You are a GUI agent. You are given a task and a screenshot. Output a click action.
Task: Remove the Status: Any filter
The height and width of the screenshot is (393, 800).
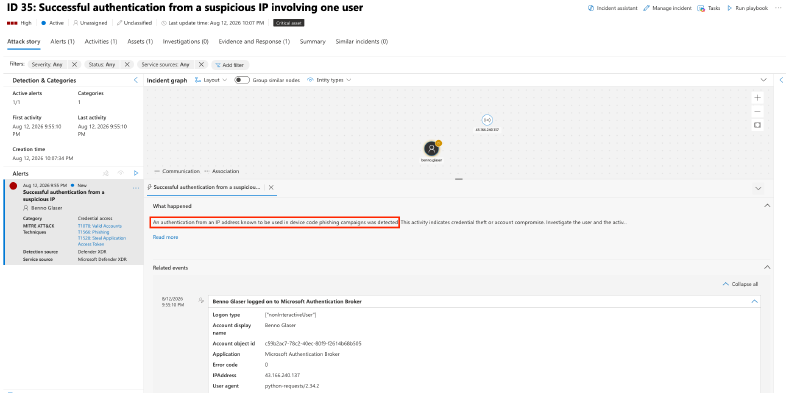(x=127, y=65)
